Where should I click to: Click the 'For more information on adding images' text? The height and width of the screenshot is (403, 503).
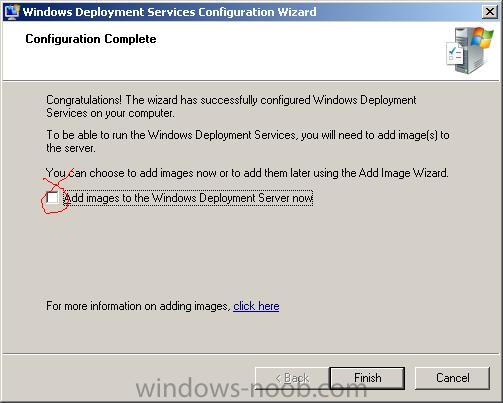click(138, 306)
